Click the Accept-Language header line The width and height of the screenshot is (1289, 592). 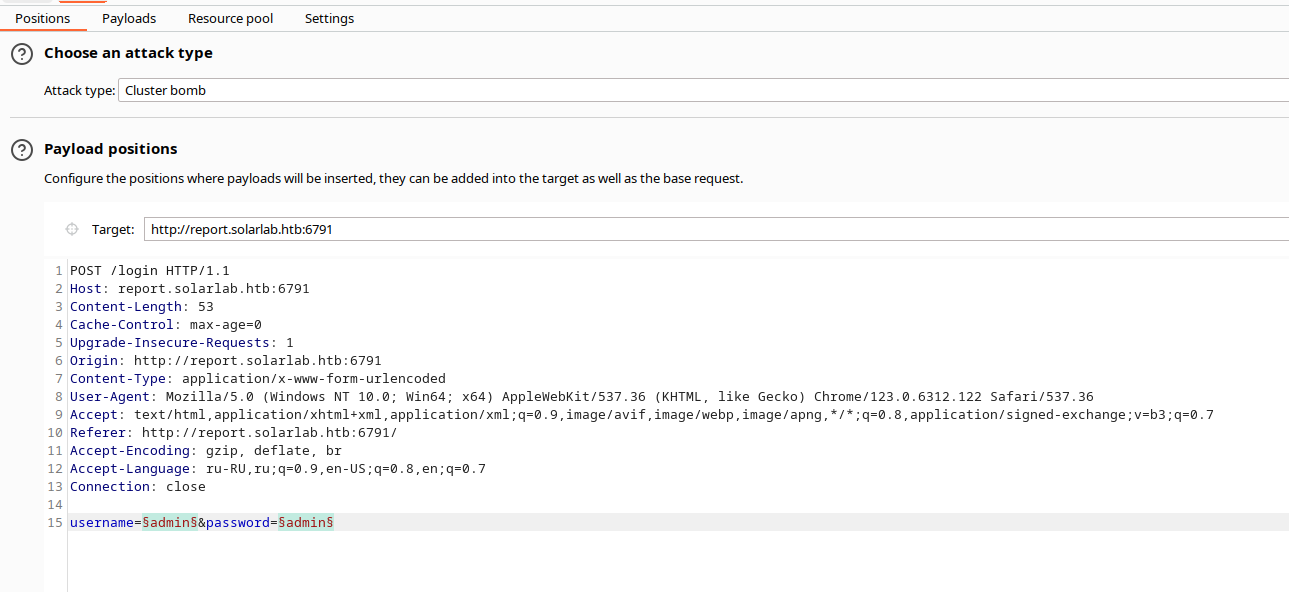tap(278, 469)
